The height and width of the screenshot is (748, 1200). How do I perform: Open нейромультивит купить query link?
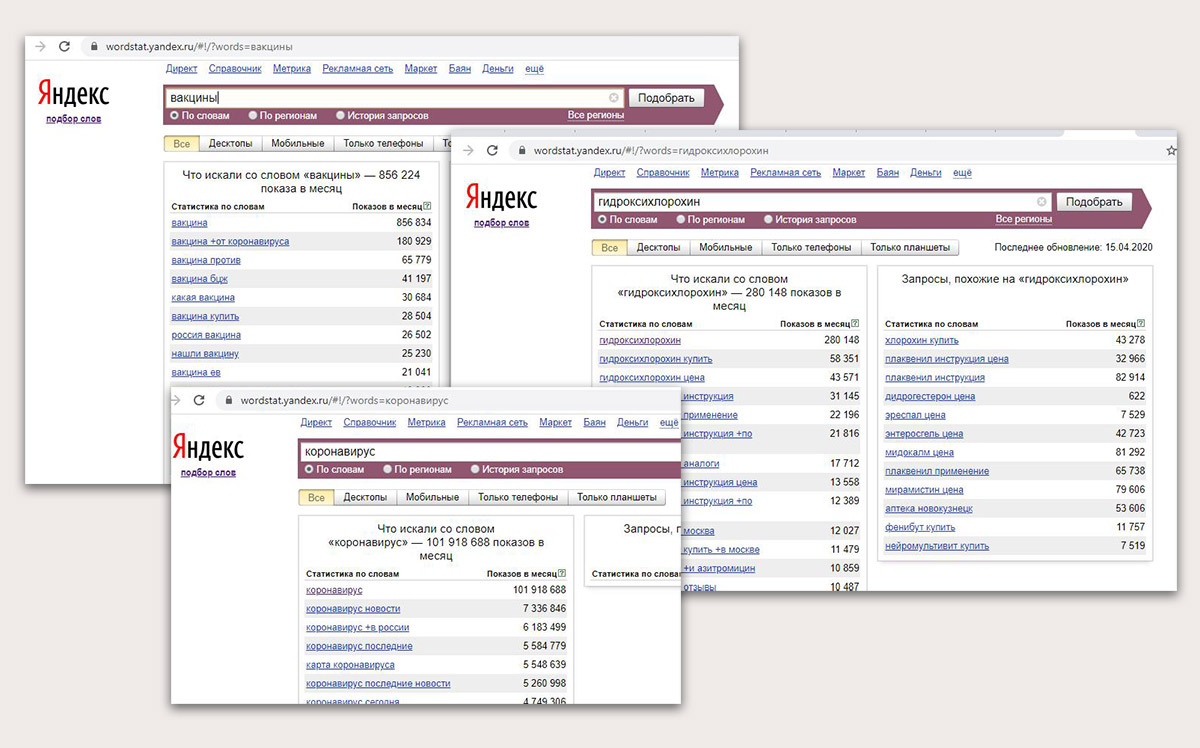(936, 546)
